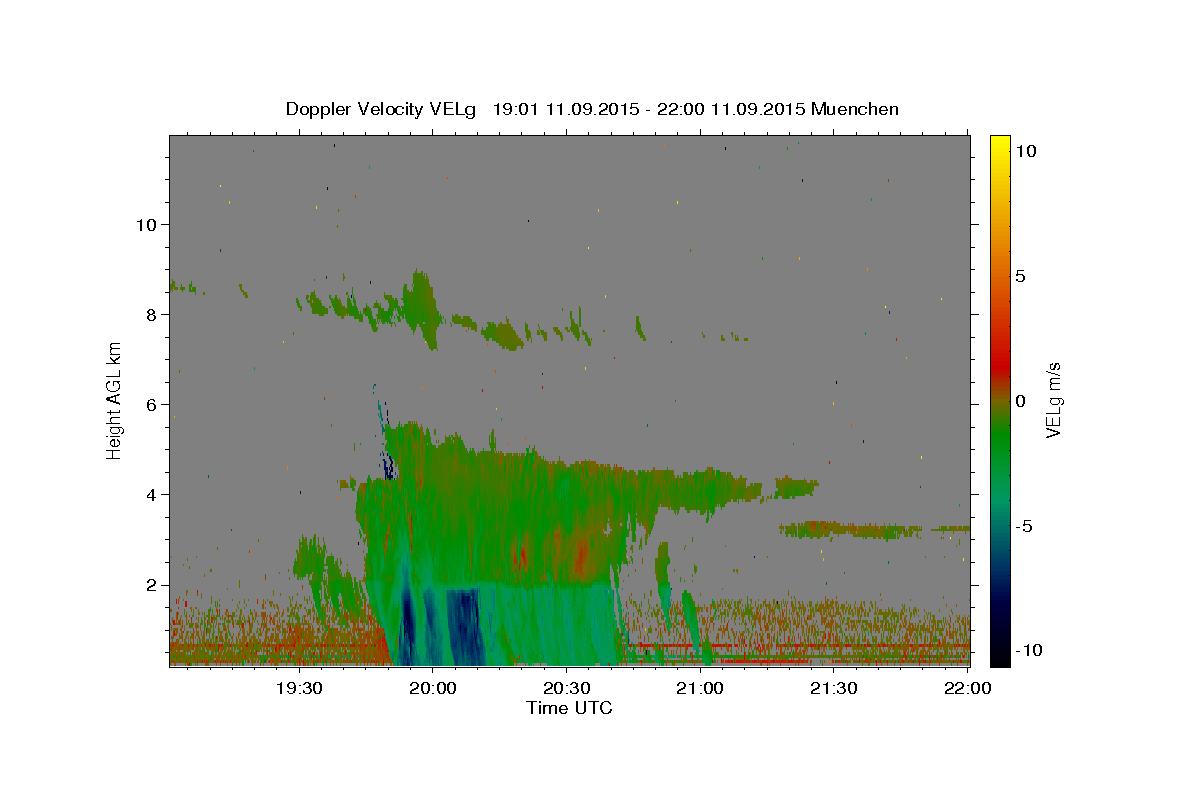
Task: Click the colorbar tick value '5'
Action: tap(1020, 276)
